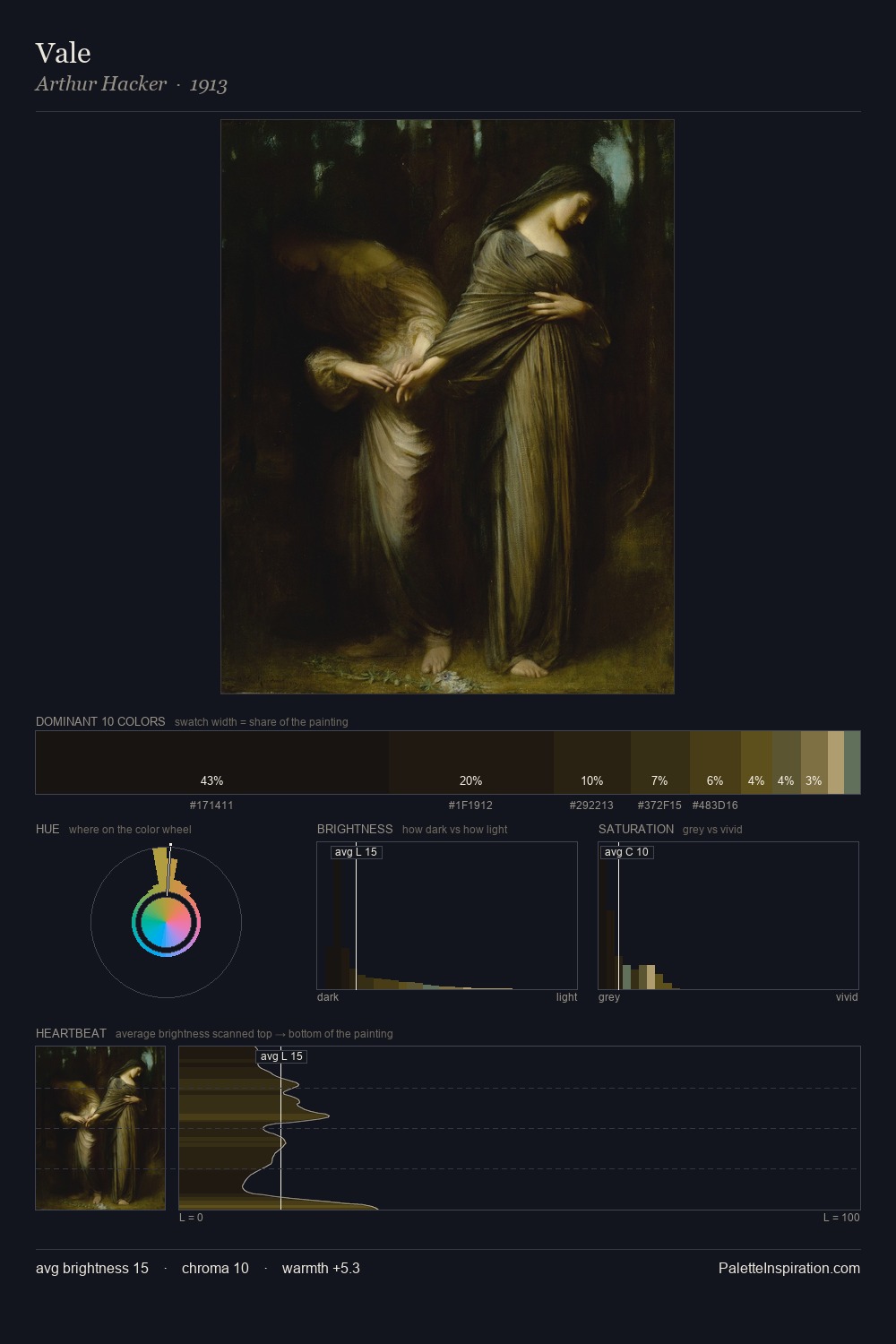Choose the 7% olive-brown swatch
Viewport: 896px width, 1344px height.
pos(660,762)
